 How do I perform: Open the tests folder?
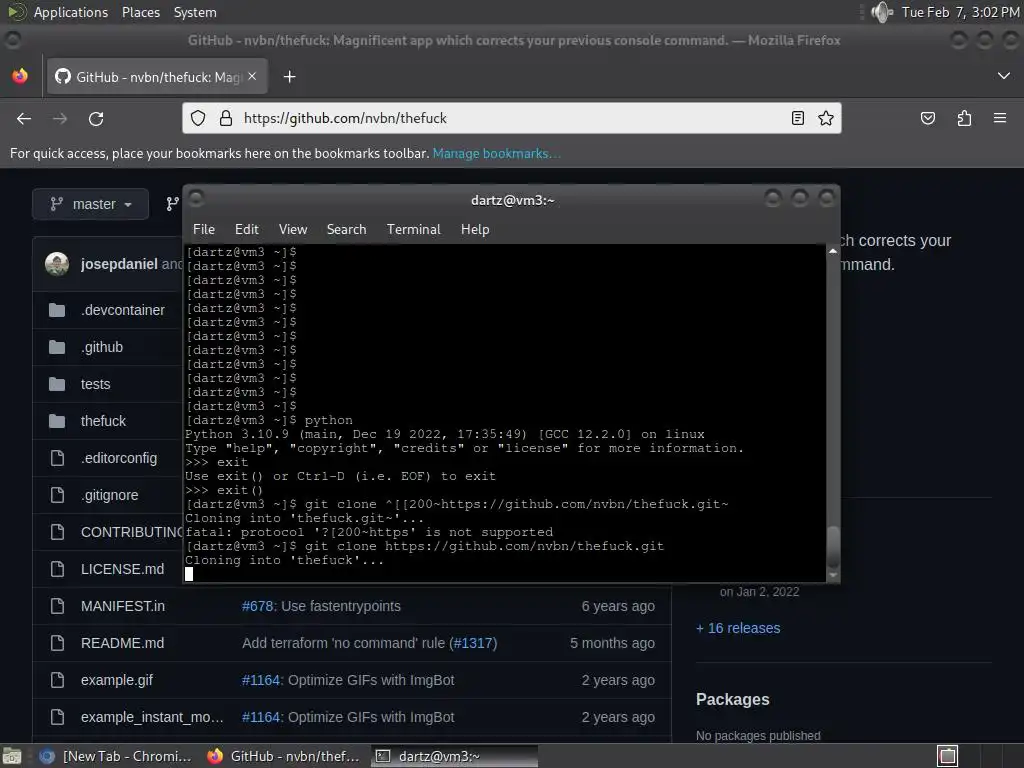[x=95, y=384]
